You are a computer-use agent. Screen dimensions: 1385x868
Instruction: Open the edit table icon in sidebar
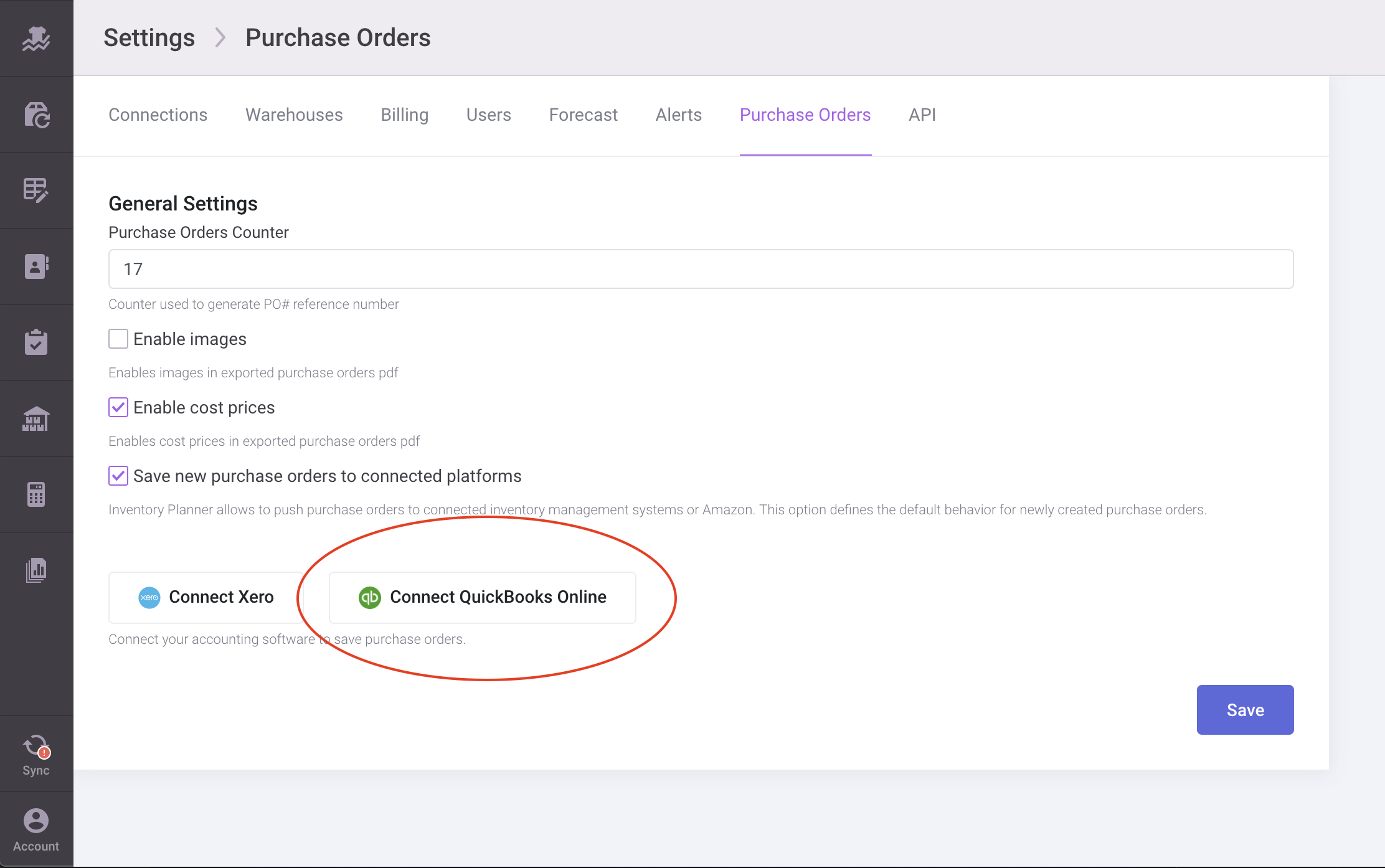(36, 191)
